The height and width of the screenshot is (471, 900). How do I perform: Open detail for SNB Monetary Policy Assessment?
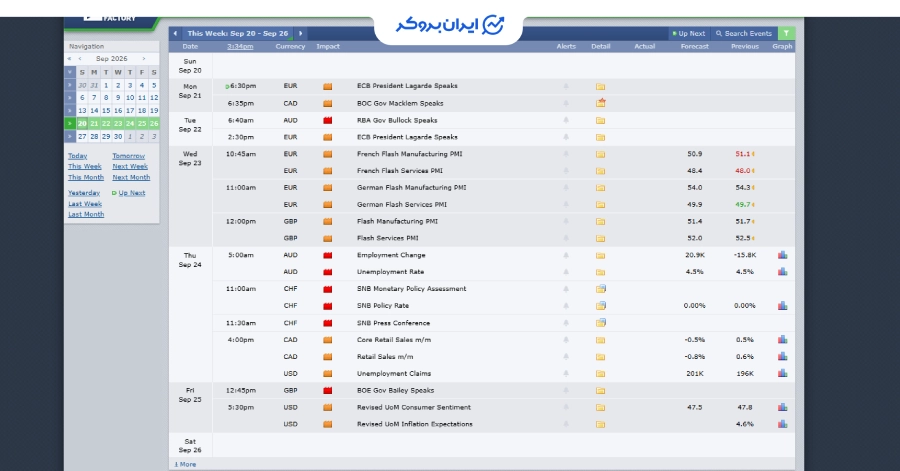click(x=600, y=289)
